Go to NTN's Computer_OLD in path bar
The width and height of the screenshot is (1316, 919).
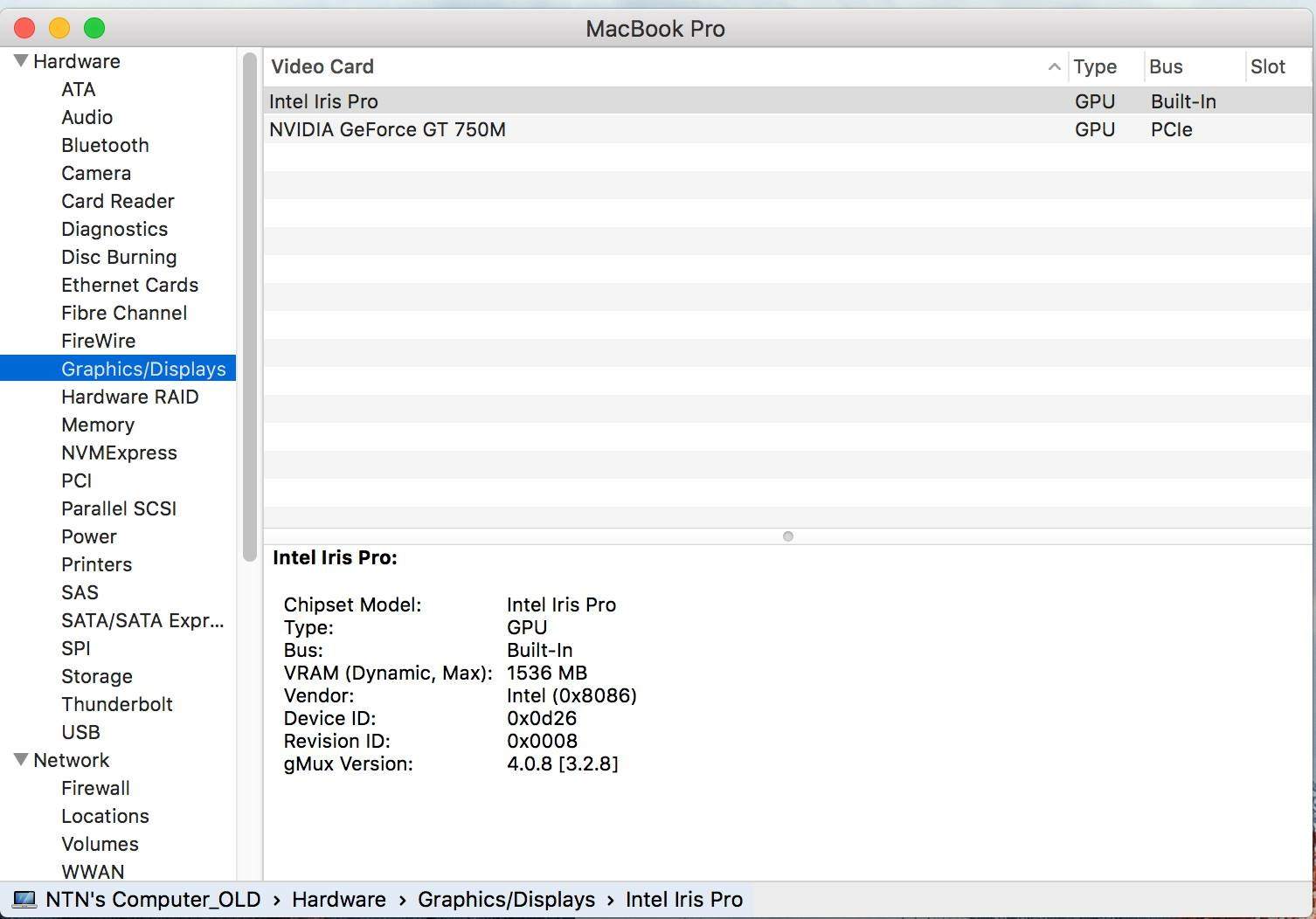coord(153,899)
